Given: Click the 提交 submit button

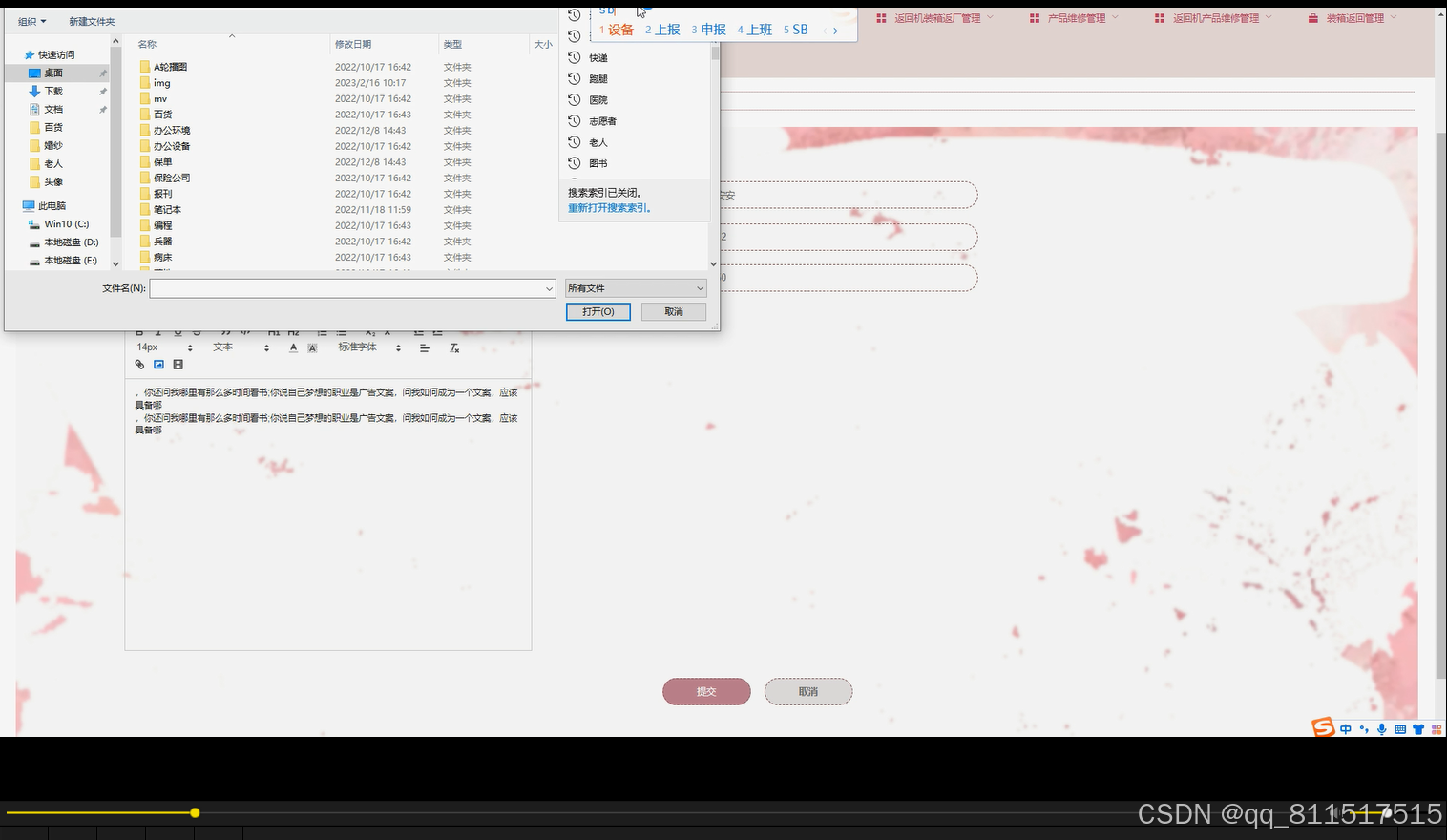Looking at the screenshot, I should point(705,691).
